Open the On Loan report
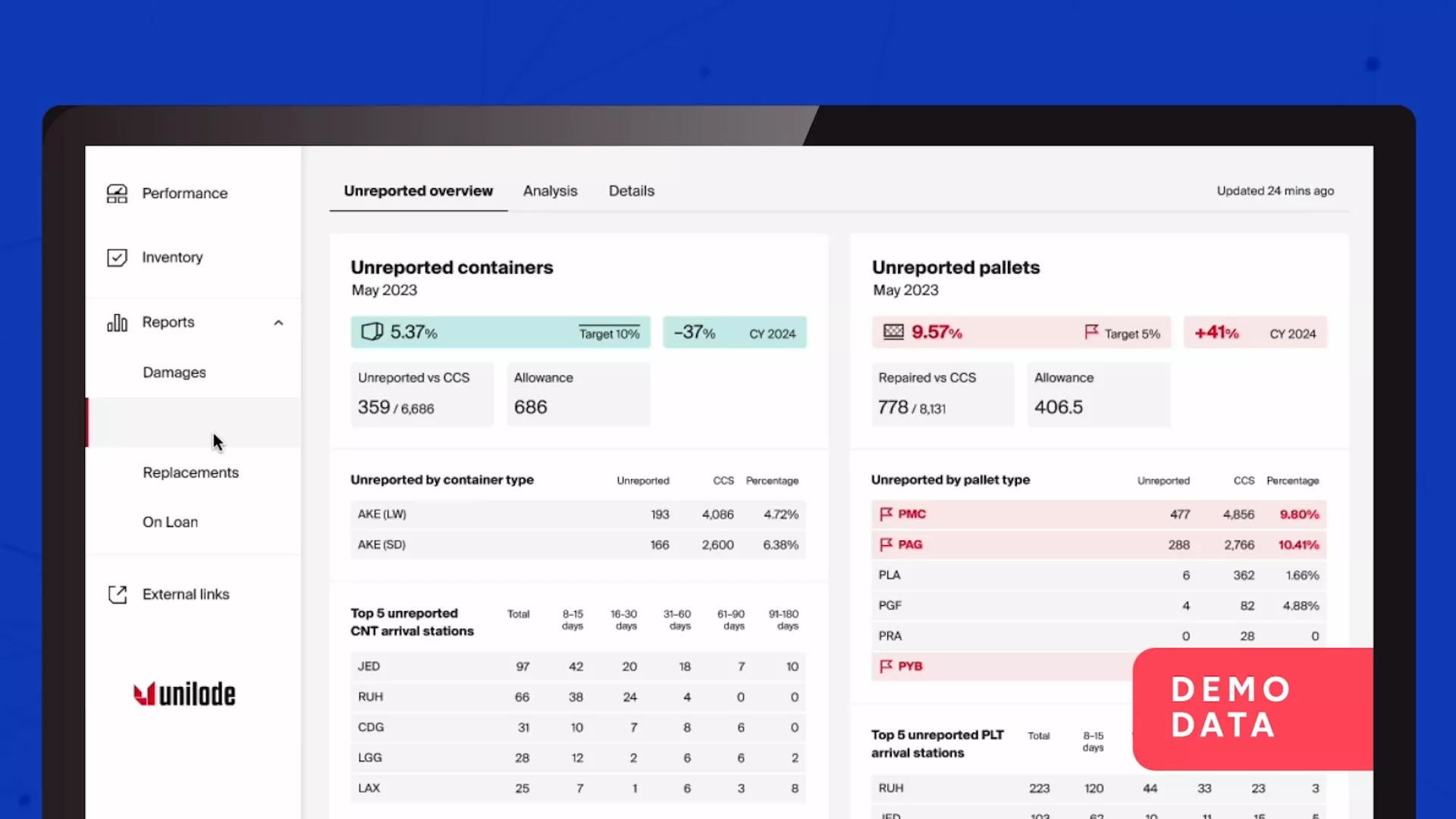This screenshot has height=819, width=1456. [x=170, y=522]
